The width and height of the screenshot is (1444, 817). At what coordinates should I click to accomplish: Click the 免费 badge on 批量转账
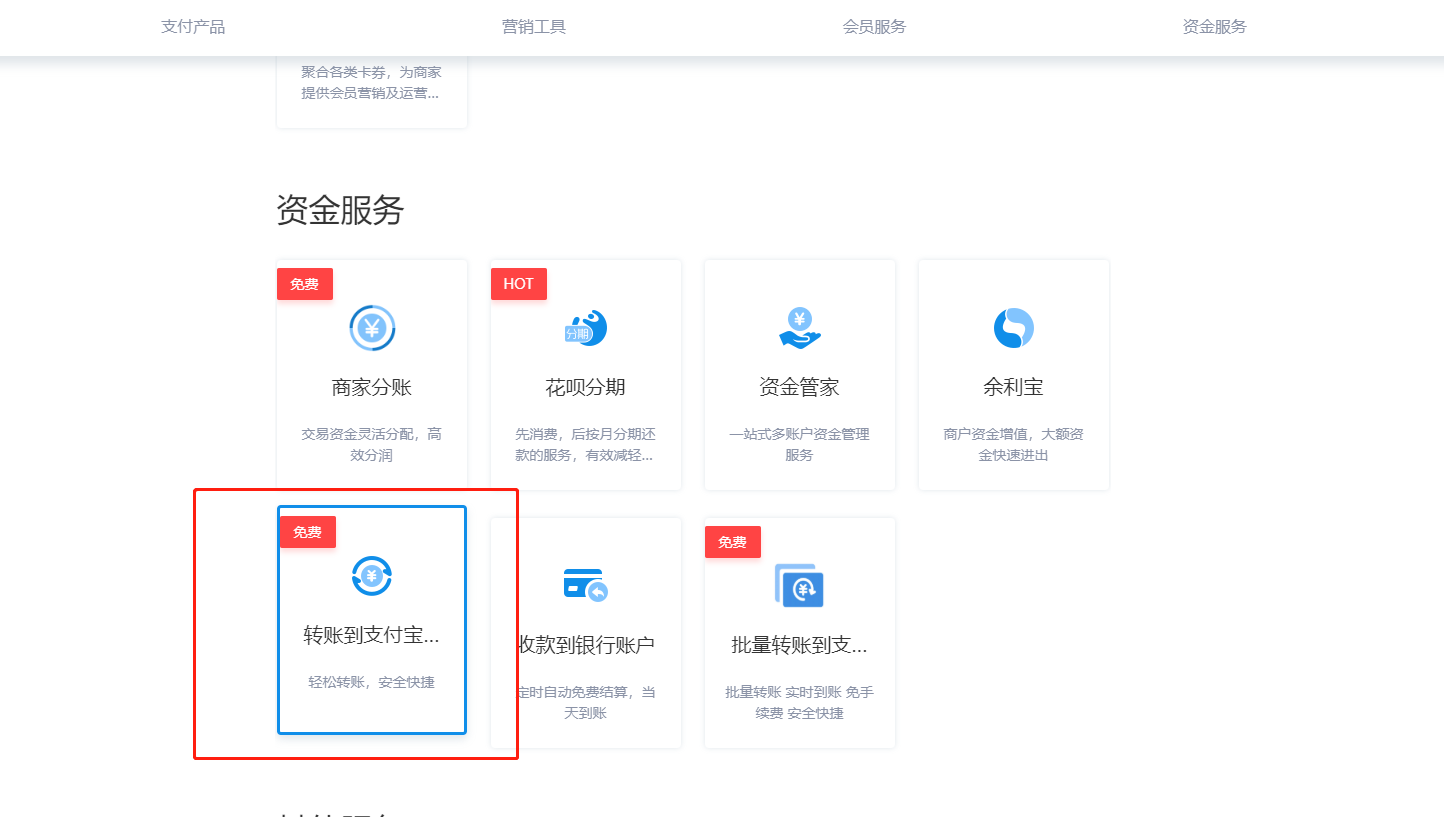733,542
